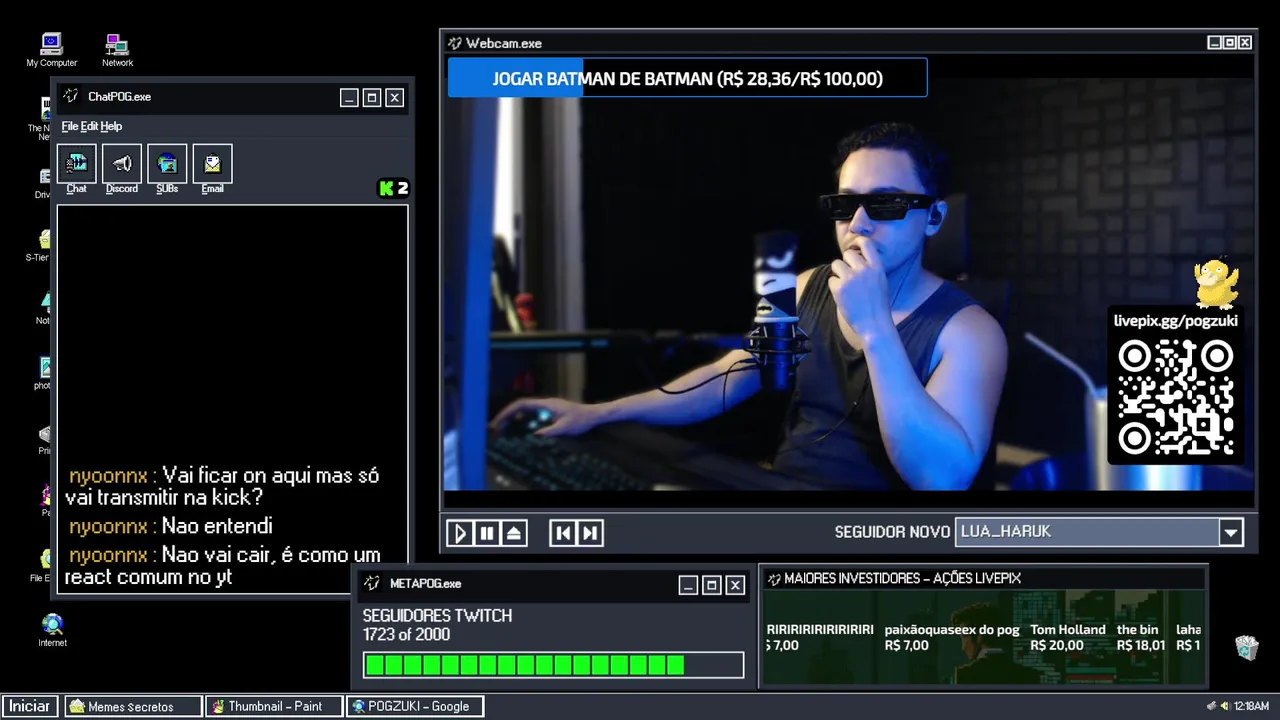Click the livepix.gg/pogzuki link text
1280x720 pixels.
1176,321
